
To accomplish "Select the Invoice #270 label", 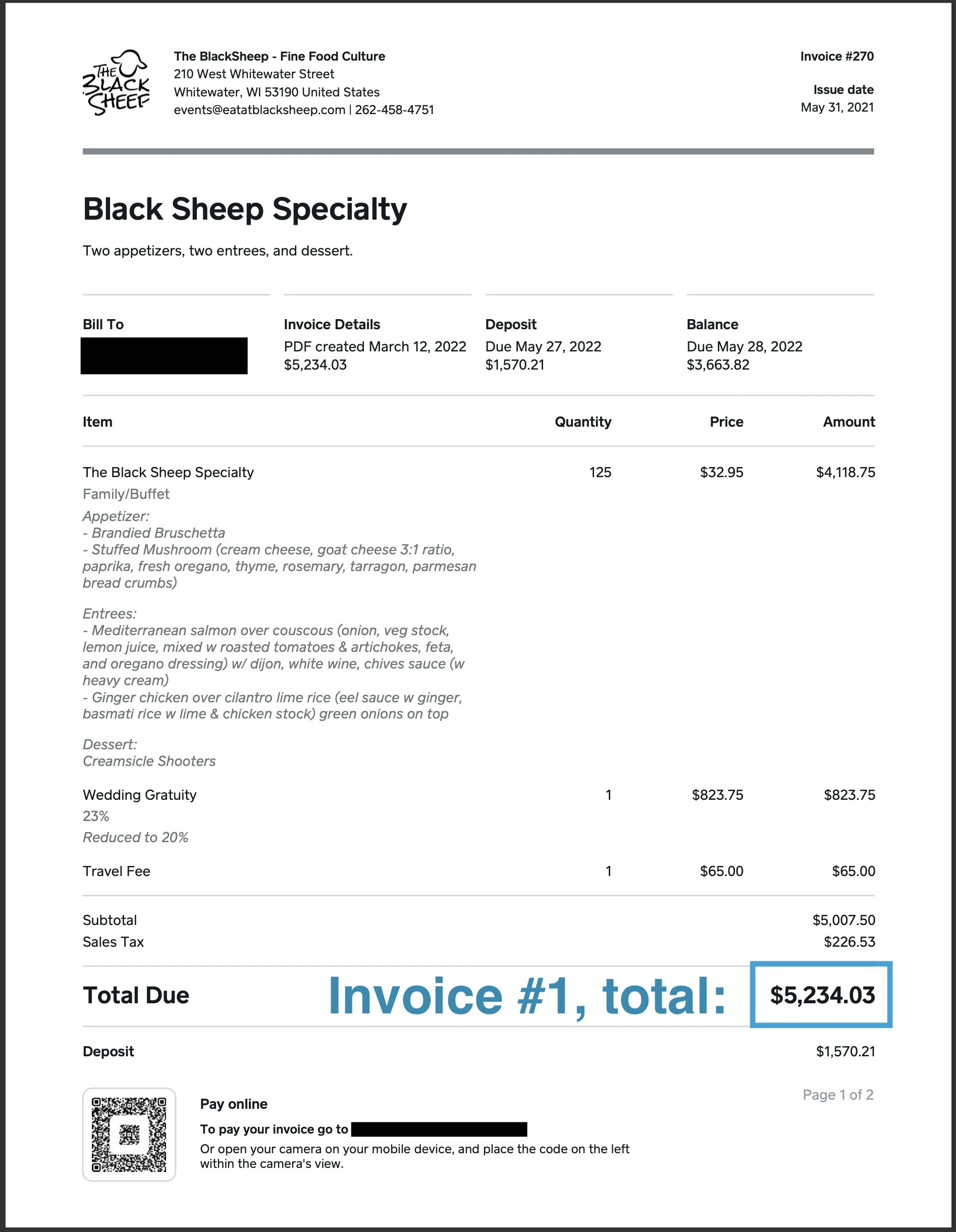I will (836, 57).
